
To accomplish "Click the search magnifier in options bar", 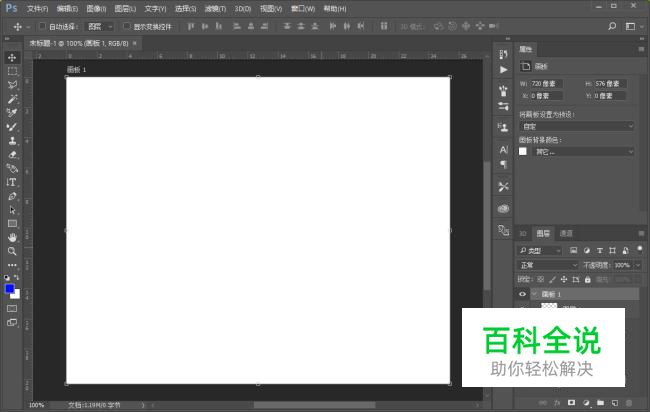I will 612,26.
